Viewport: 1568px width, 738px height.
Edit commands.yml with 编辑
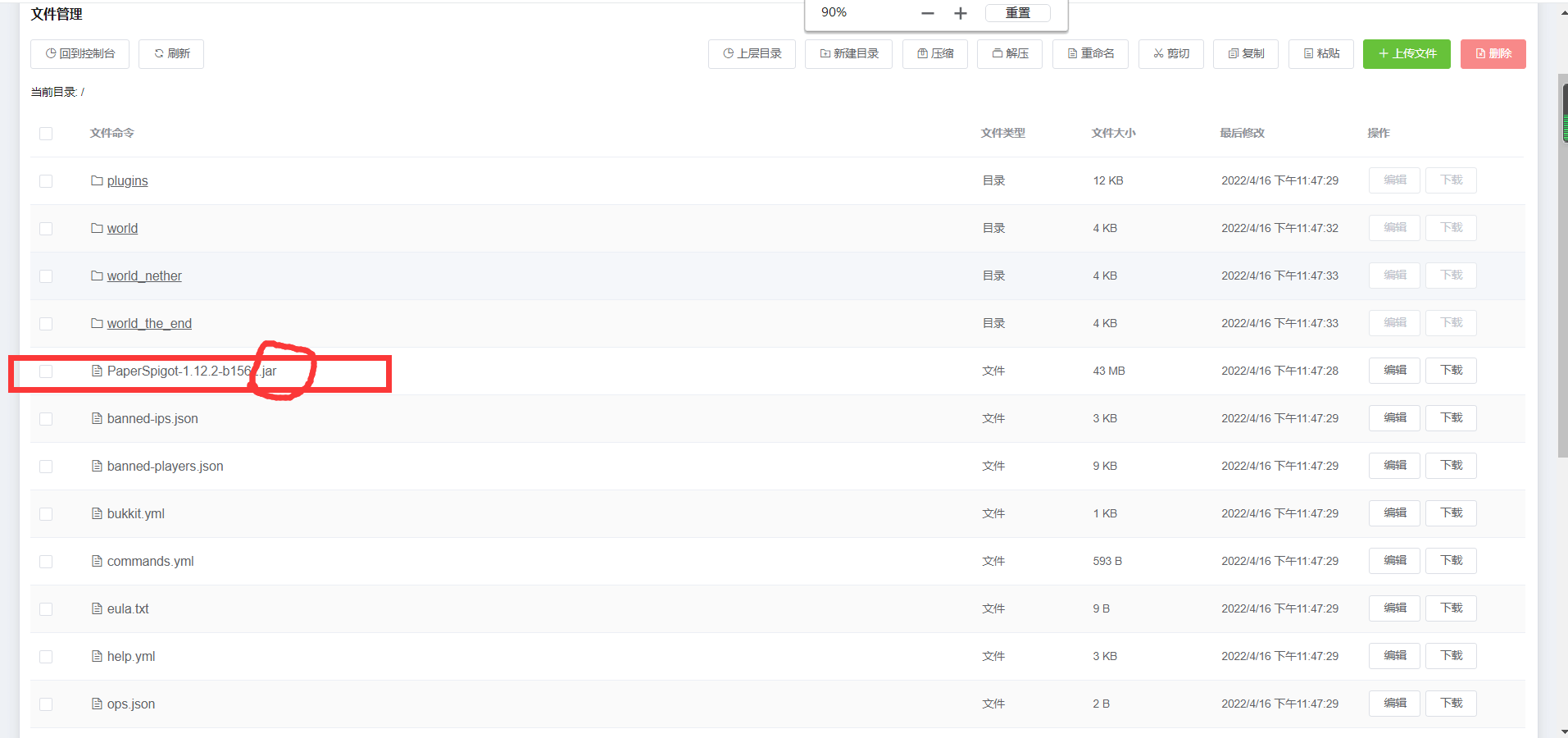(x=1394, y=561)
